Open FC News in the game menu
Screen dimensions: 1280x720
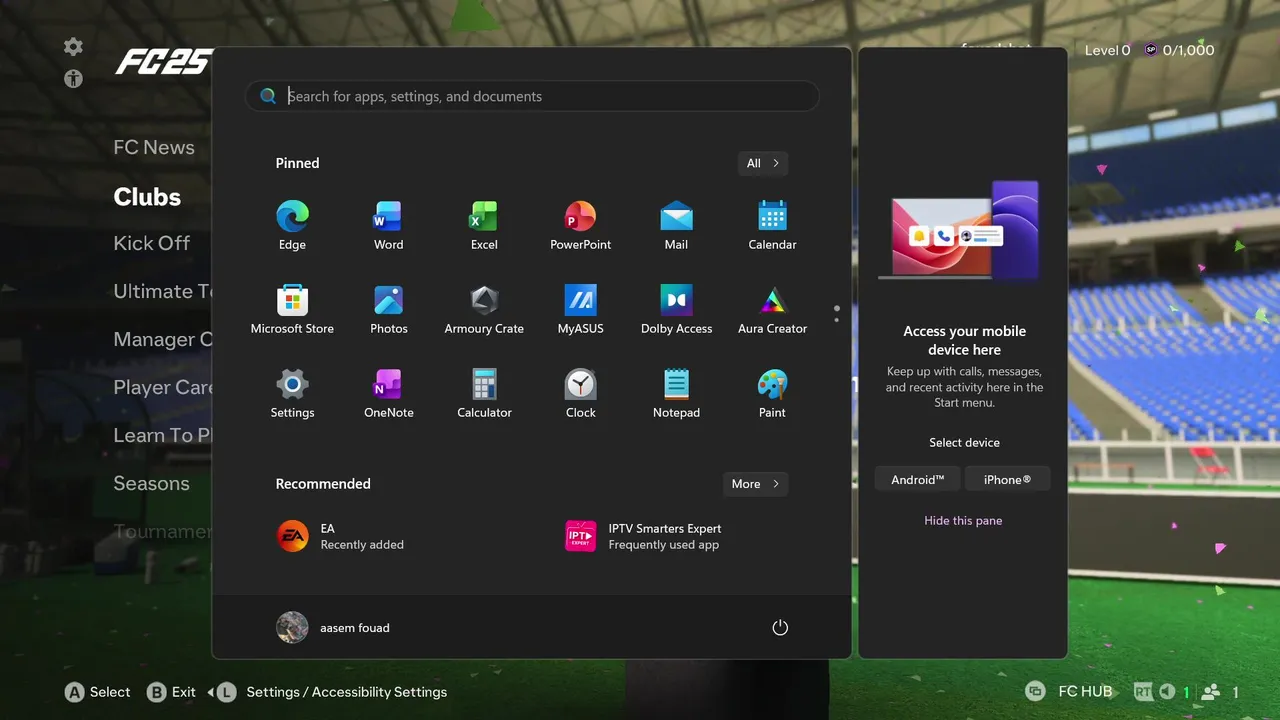tap(154, 147)
